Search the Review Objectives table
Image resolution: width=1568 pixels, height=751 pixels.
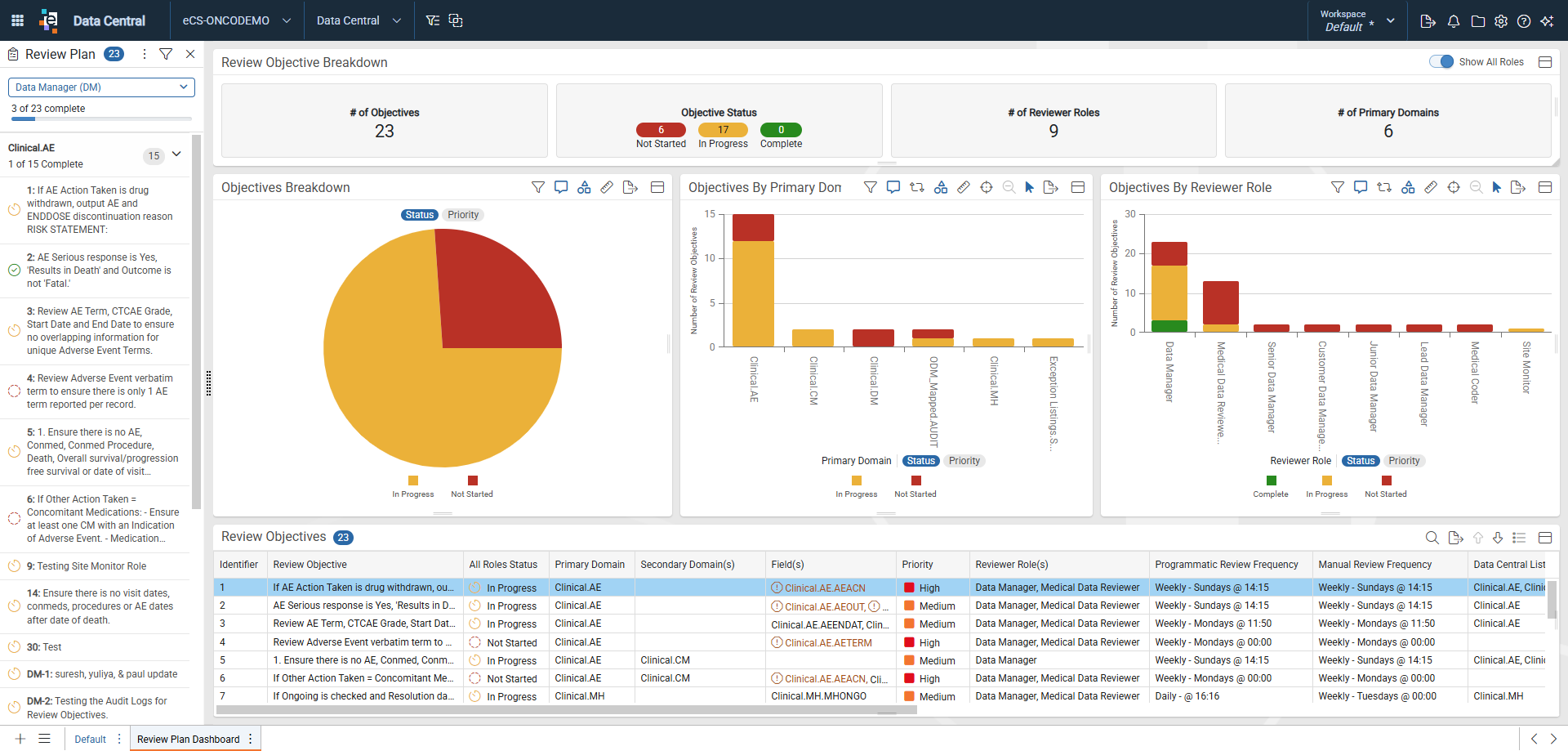[x=1432, y=537]
